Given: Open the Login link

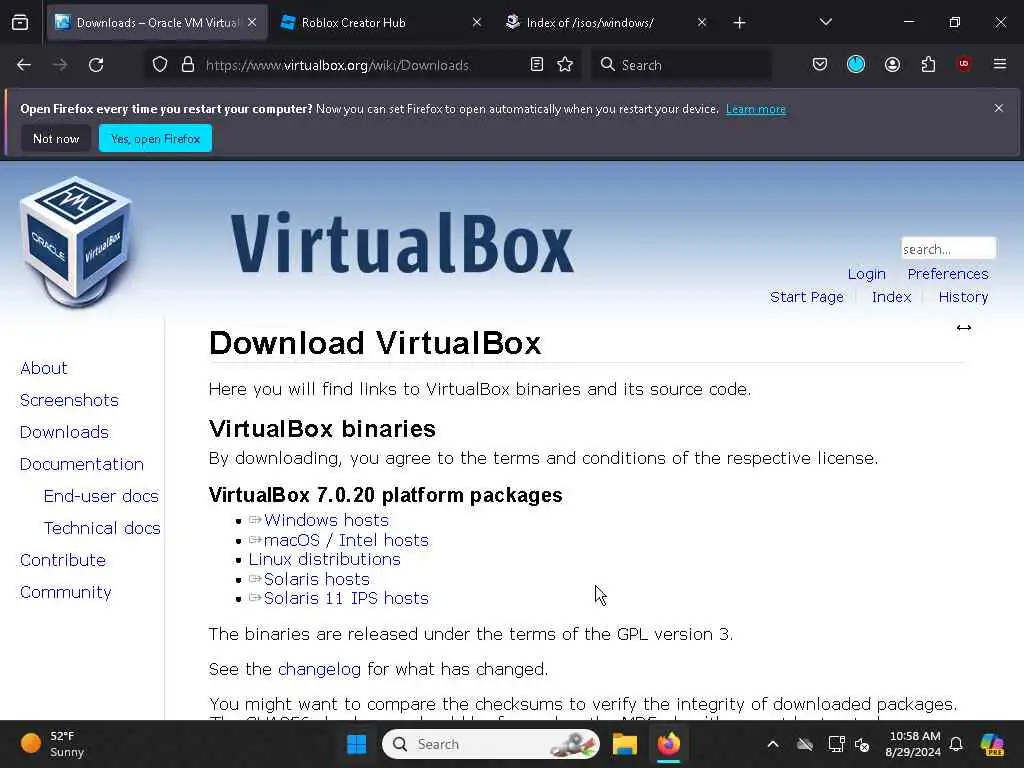Looking at the screenshot, I should (x=867, y=274).
